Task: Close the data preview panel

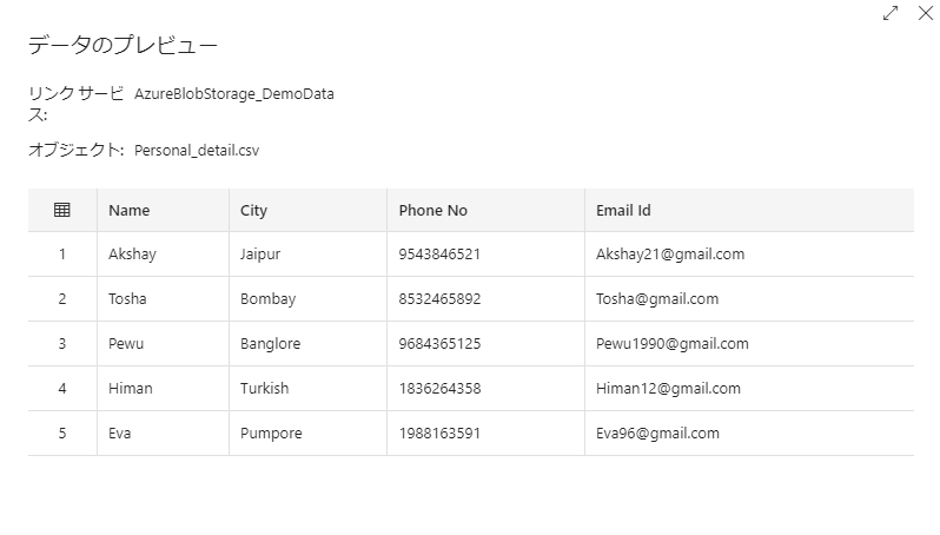Action: [924, 13]
